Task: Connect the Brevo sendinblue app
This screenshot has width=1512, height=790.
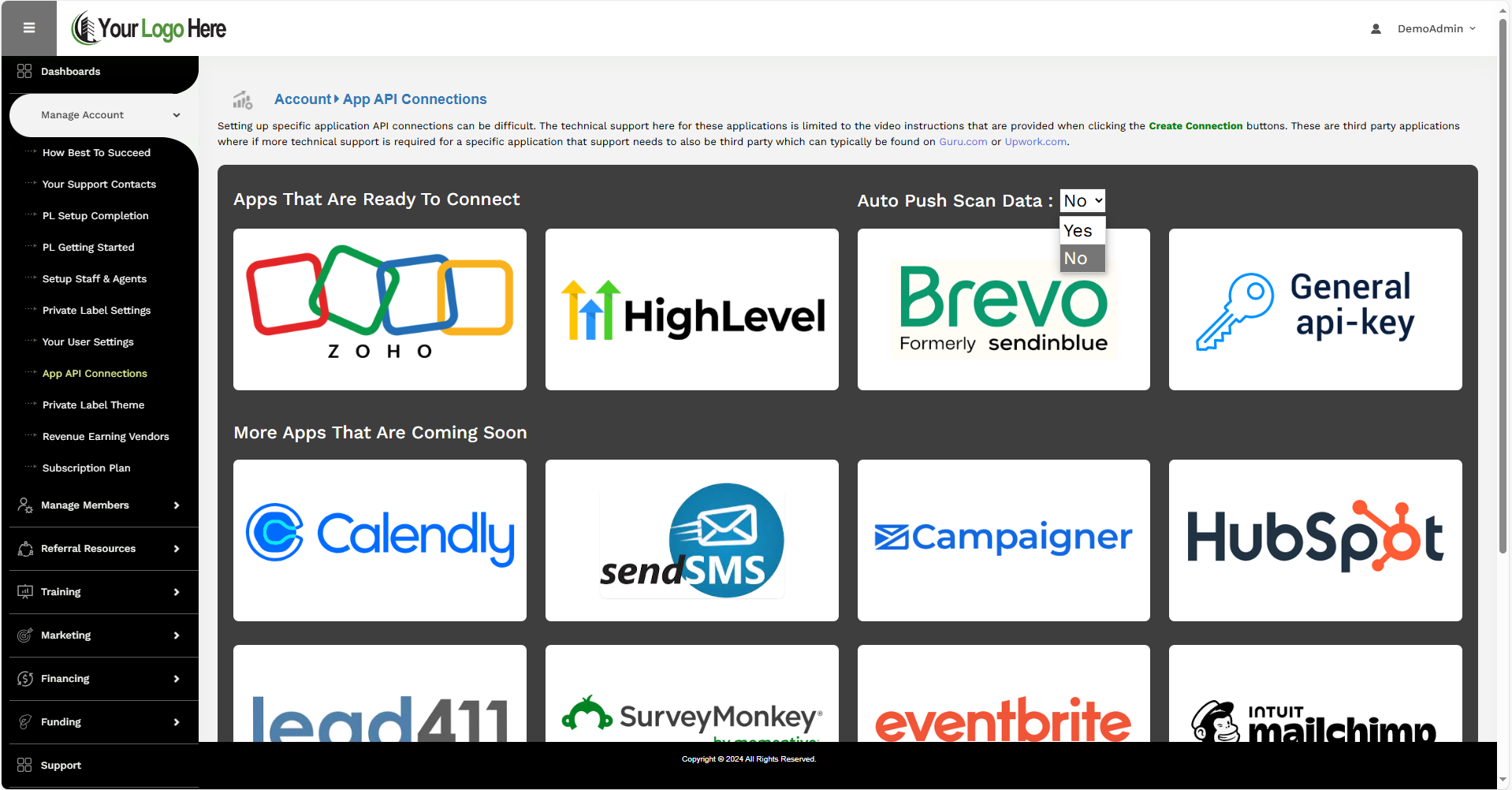Action: coord(1004,310)
